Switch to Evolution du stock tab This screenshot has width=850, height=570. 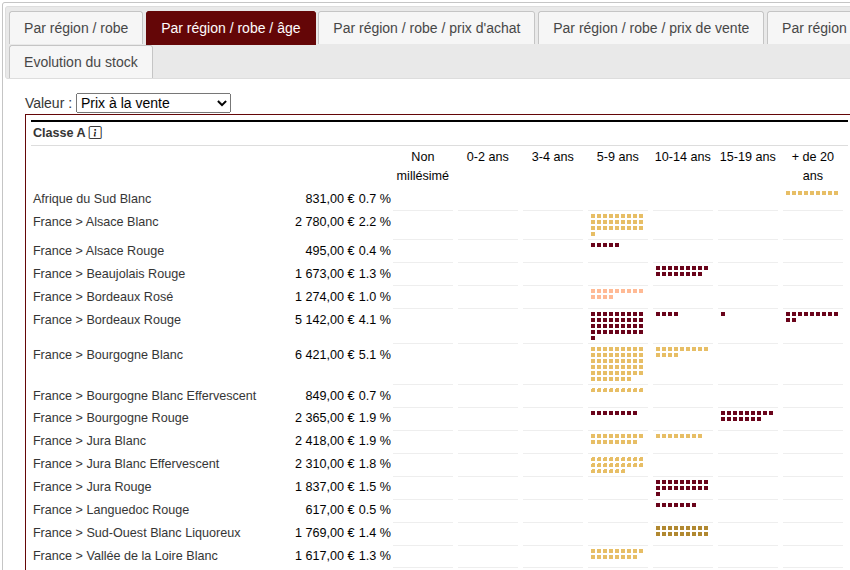[x=81, y=62]
